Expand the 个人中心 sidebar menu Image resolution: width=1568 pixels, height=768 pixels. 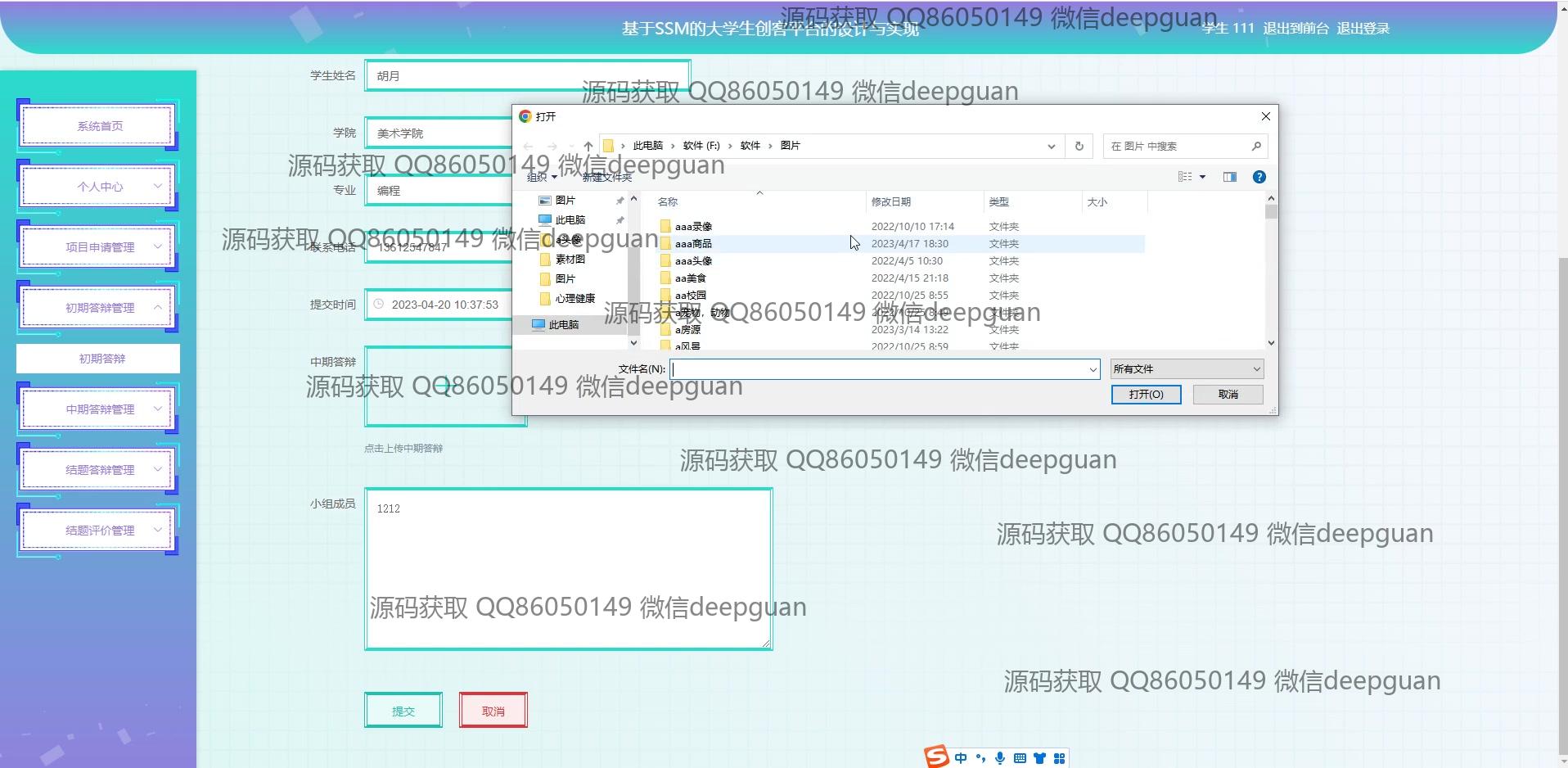tap(99, 187)
